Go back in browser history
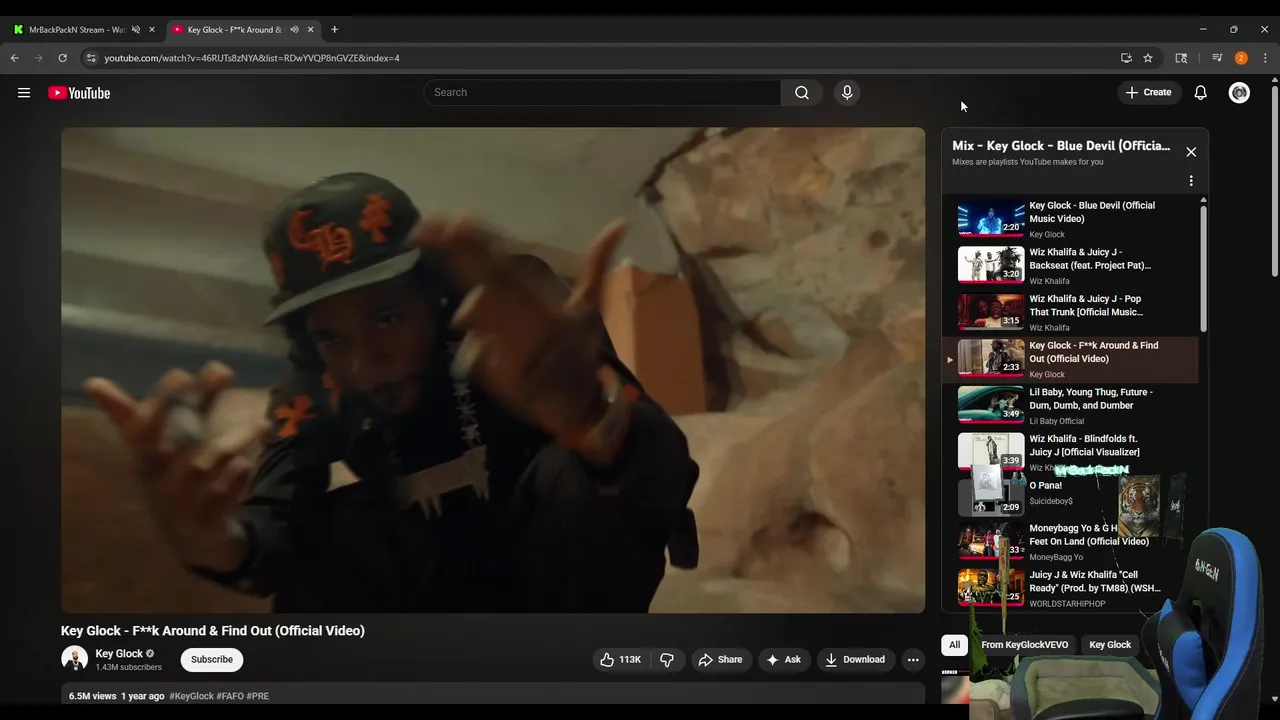The image size is (1280, 720). (x=15, y=58)
